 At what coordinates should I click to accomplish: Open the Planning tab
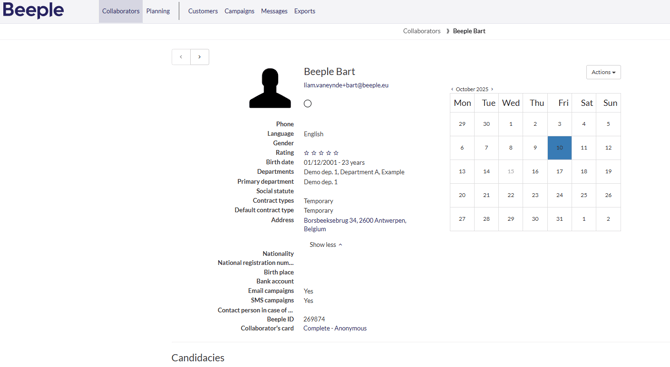158,11
